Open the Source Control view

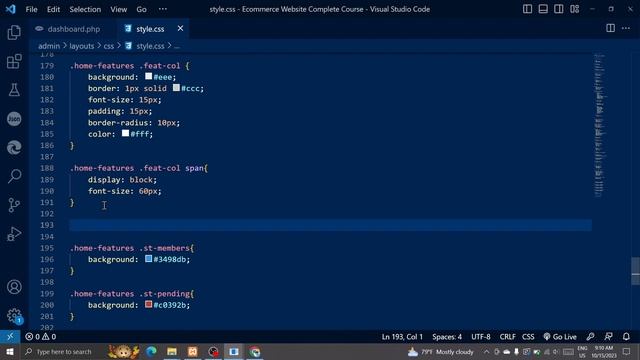coord(14,205)
